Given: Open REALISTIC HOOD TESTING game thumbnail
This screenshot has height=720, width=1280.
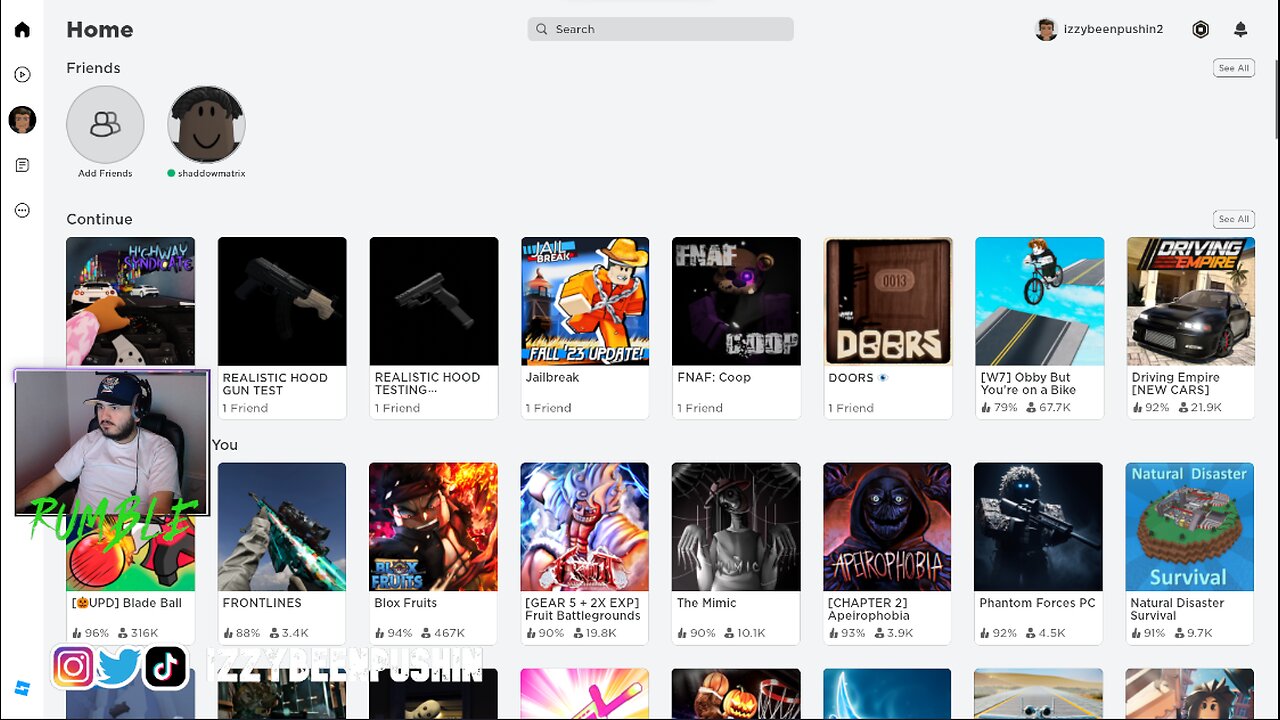Looking at the screenshot, I should (x=433, y=301).
